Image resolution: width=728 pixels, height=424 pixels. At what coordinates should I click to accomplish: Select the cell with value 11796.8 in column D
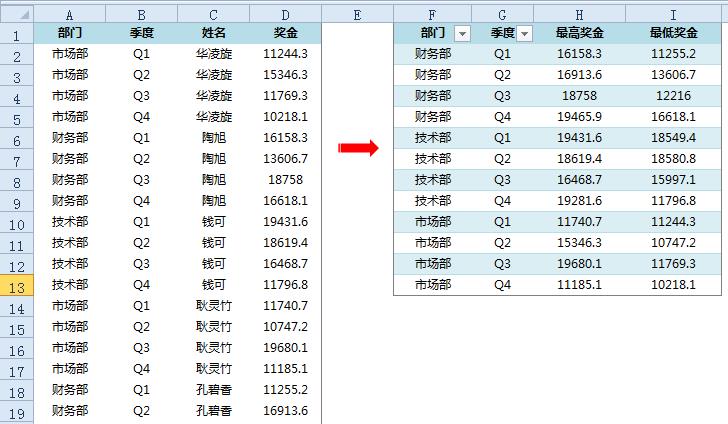[286, 285]
